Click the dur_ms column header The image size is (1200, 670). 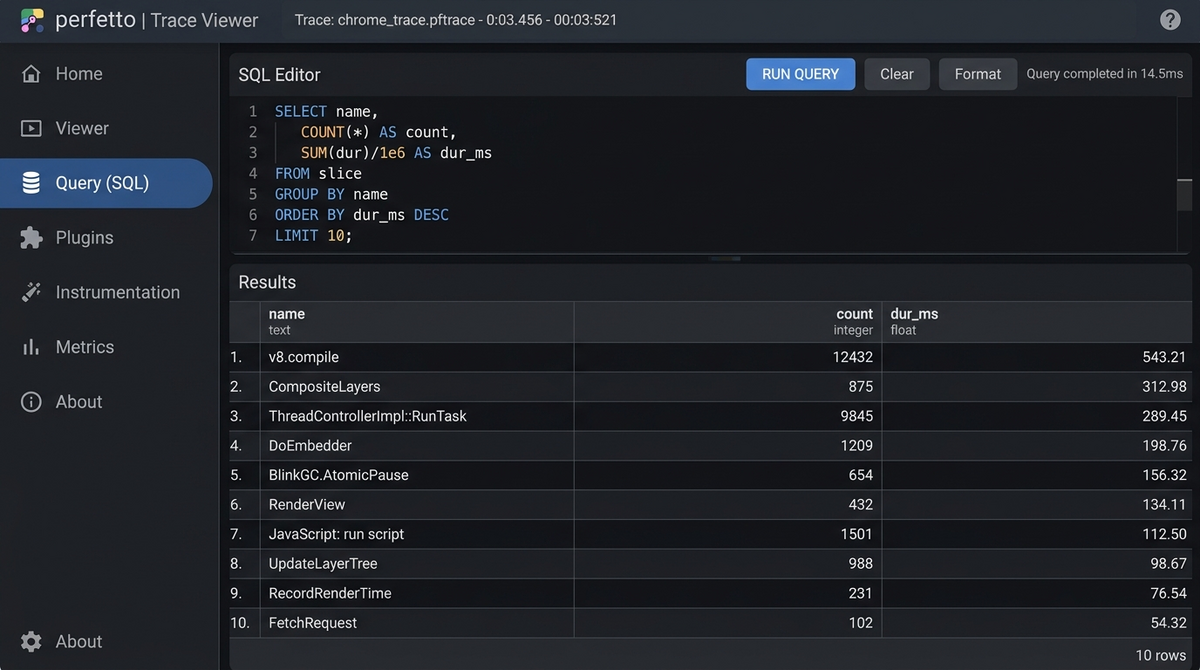1037,322
